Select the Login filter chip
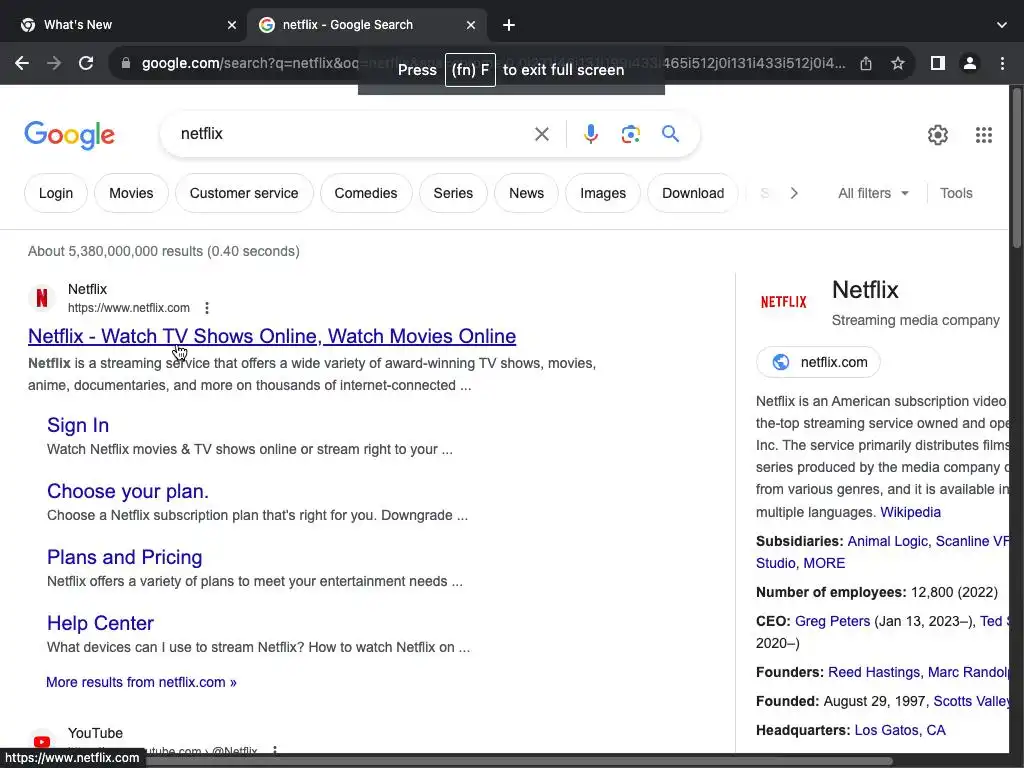Screen dimensions: 1024x768 pyautogui.click(x=56, y=193)
